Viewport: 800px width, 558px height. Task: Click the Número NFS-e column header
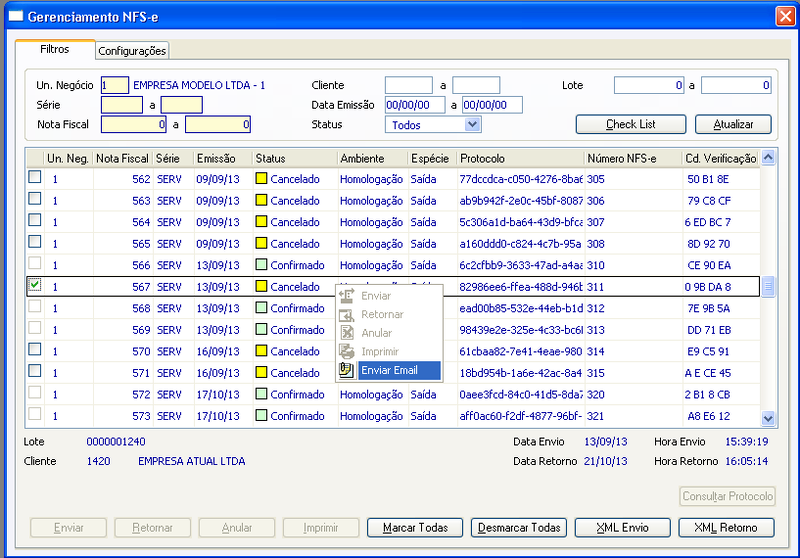click(633, 158)
